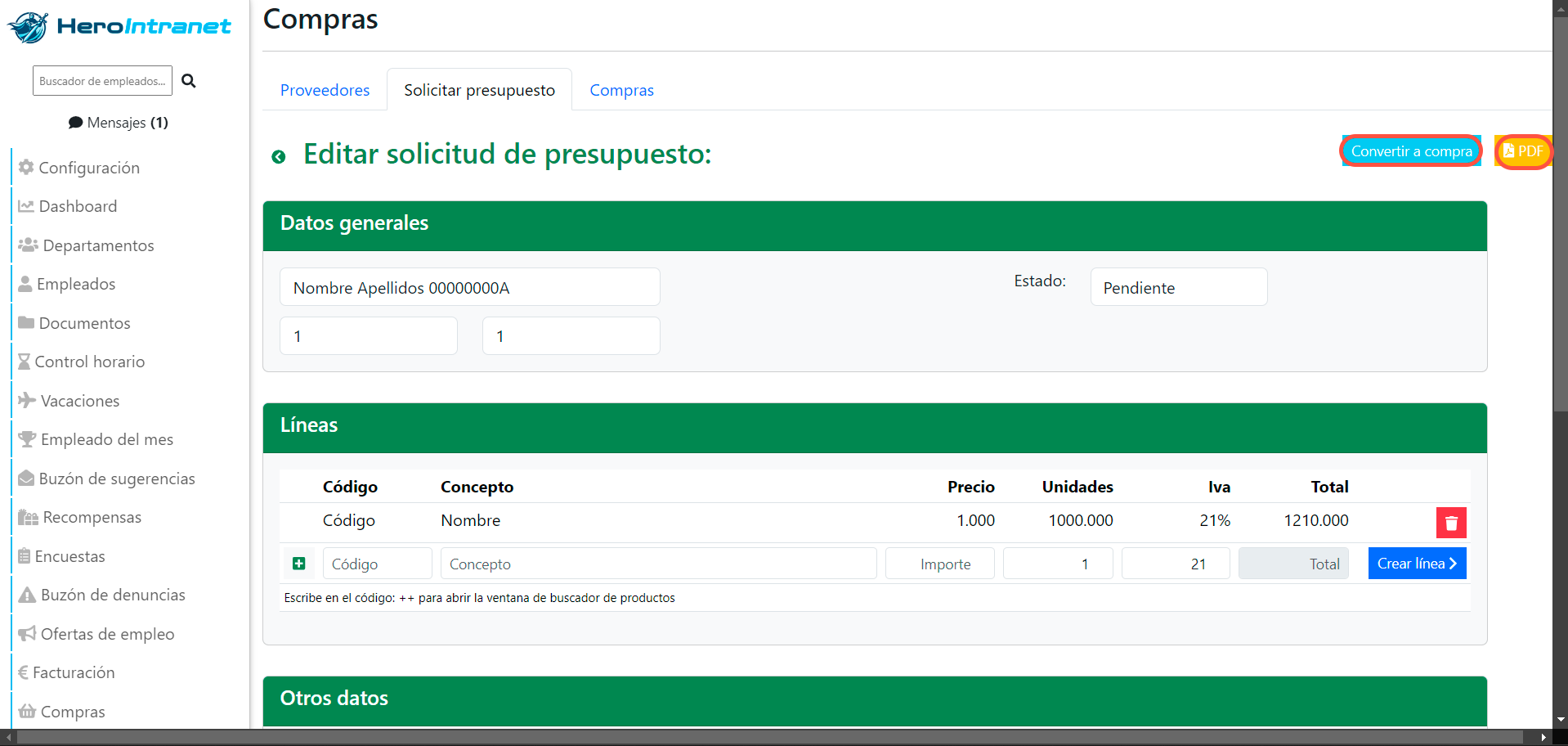This screenshot has height=746, width=1568.
Task: Click the Otros datos section header
Action: pyautogui.click(x=875, y=700)
